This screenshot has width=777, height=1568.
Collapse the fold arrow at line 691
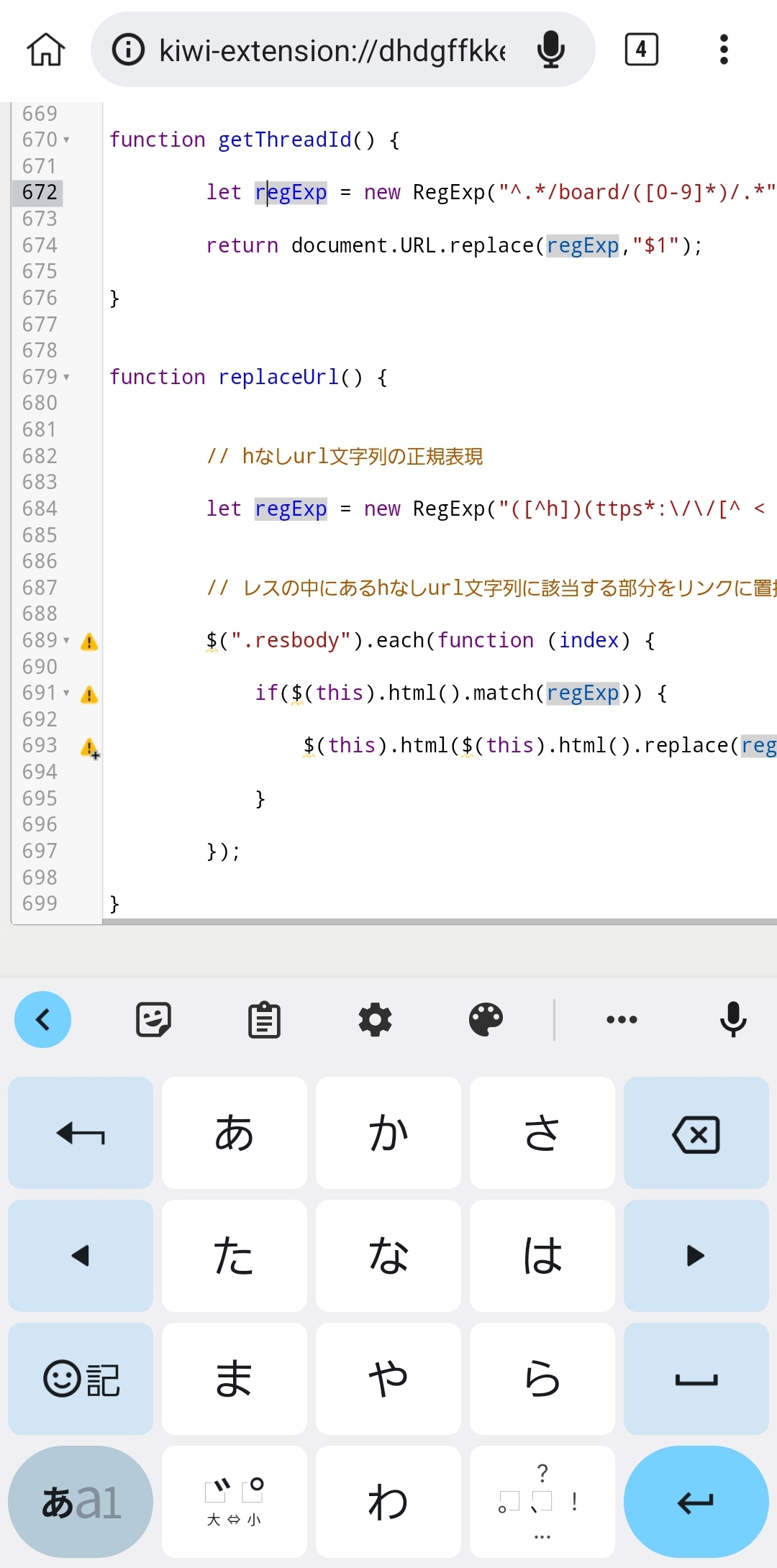pos(66,693)
